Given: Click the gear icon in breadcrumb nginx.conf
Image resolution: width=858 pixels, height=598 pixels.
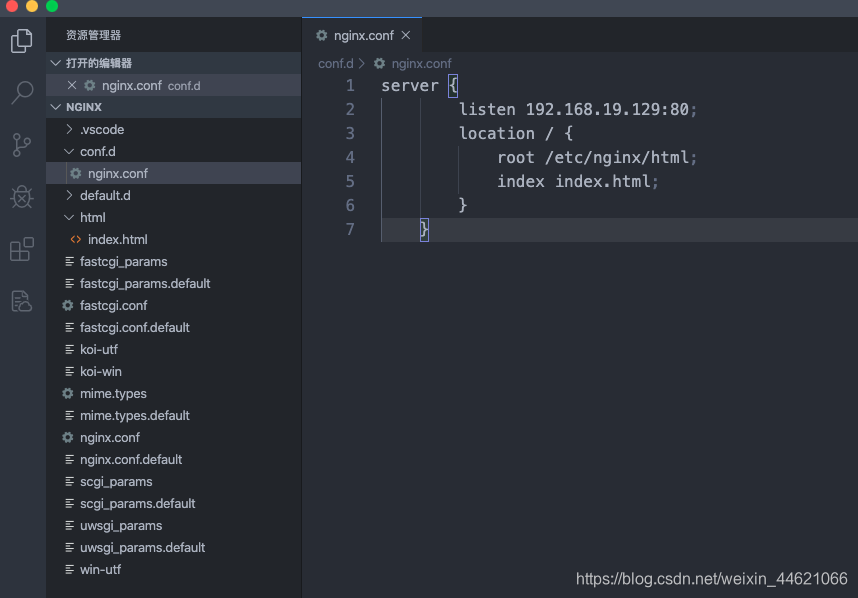Looking at the screenshot, I should click(379, 63).
